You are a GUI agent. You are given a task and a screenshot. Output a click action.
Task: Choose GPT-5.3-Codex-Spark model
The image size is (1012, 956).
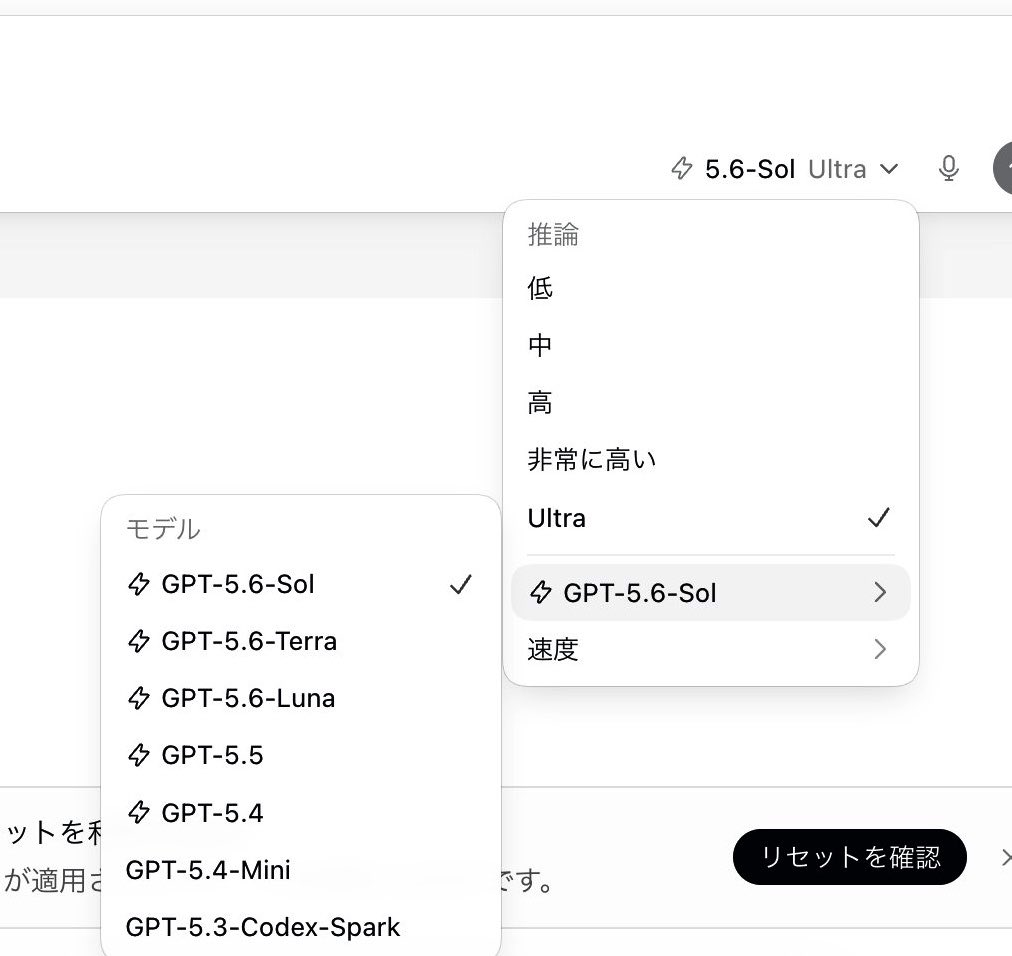[x=301, y=927]
